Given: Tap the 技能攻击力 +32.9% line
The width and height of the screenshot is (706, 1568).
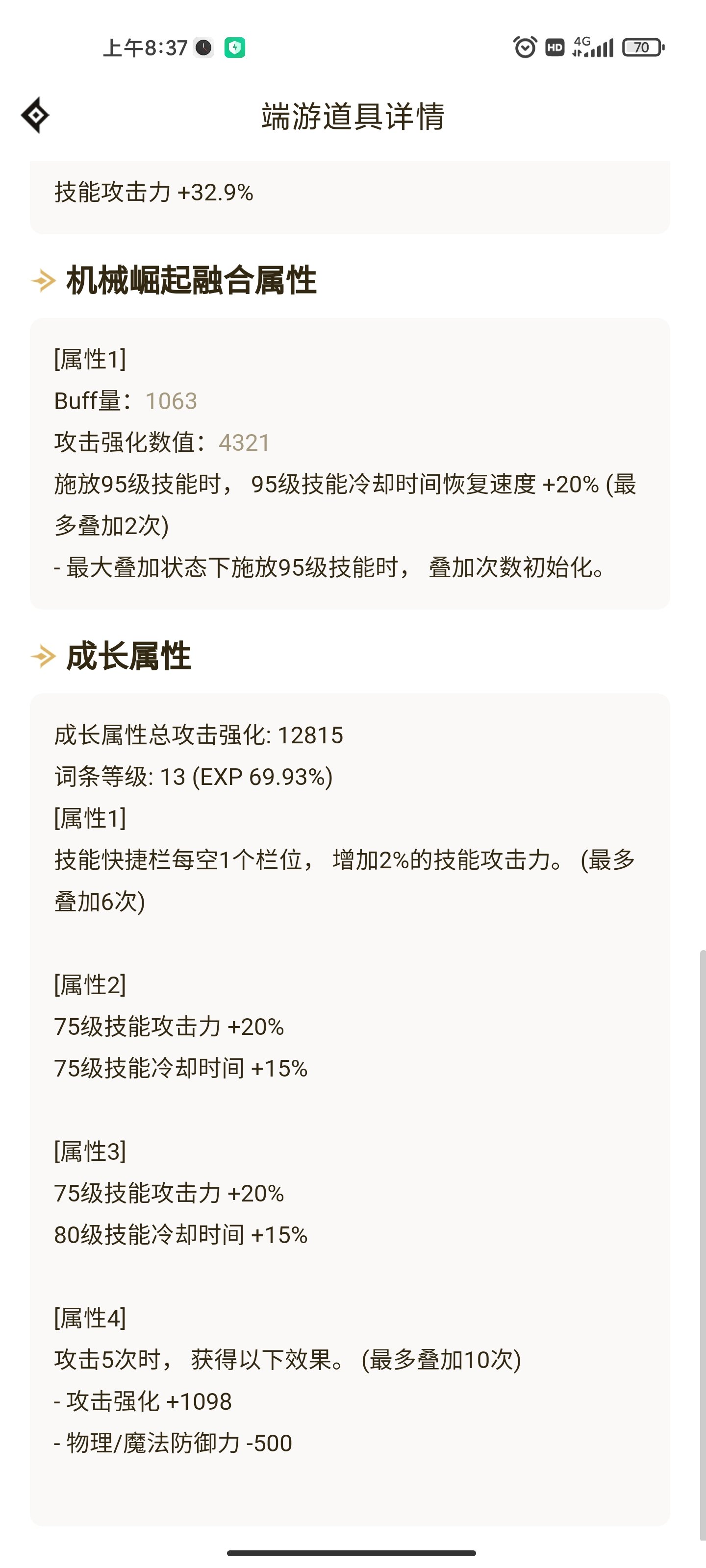Looking at the screenshot, I should pyautogui.click(x=154, y=193).
